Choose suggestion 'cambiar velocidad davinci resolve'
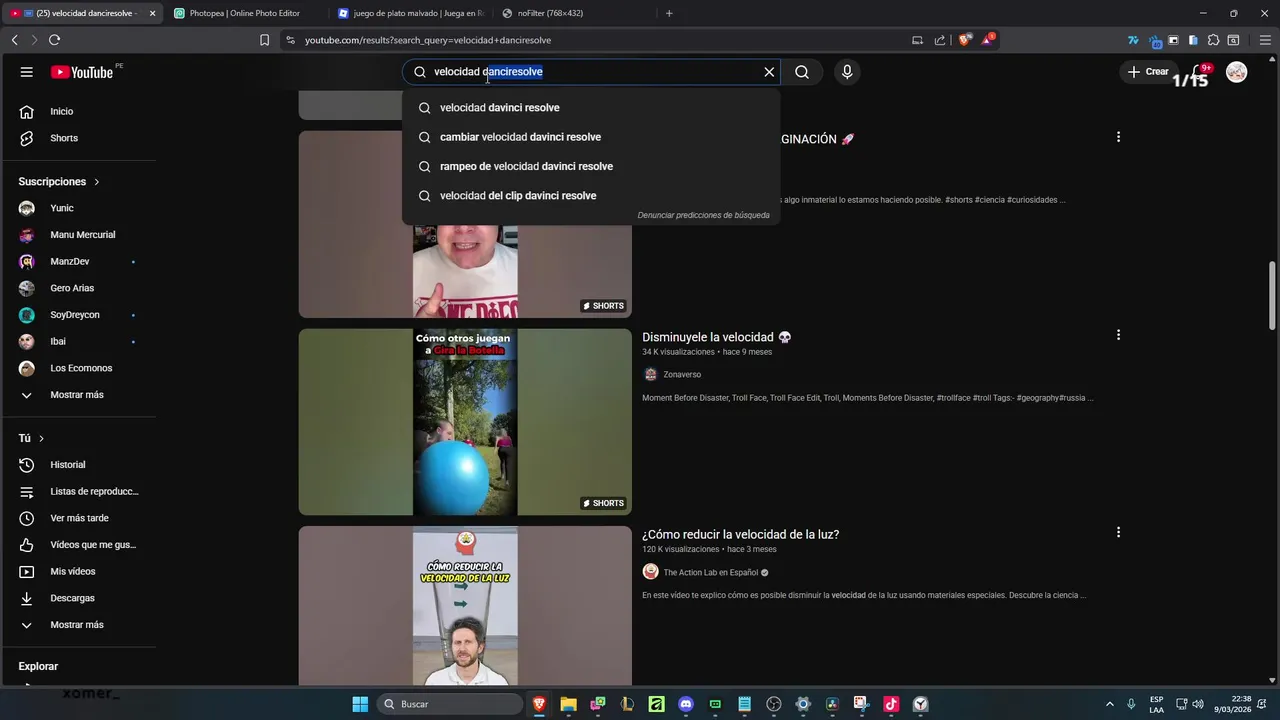Screen dimensions: 1280x720 590,137
